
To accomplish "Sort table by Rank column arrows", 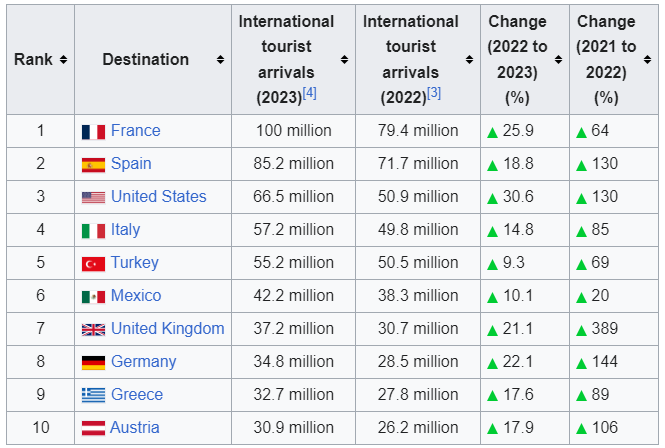I will [x=63, y=60].
